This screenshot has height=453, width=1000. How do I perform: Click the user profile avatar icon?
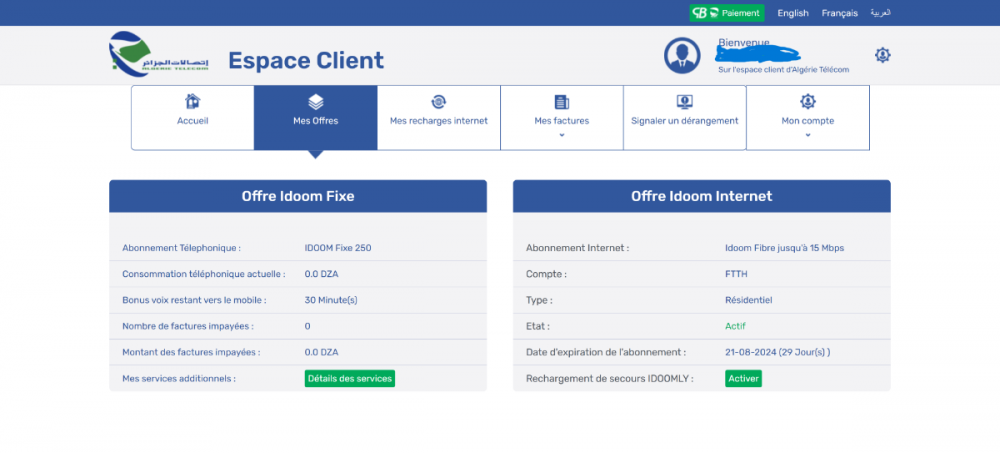(682, 55)
